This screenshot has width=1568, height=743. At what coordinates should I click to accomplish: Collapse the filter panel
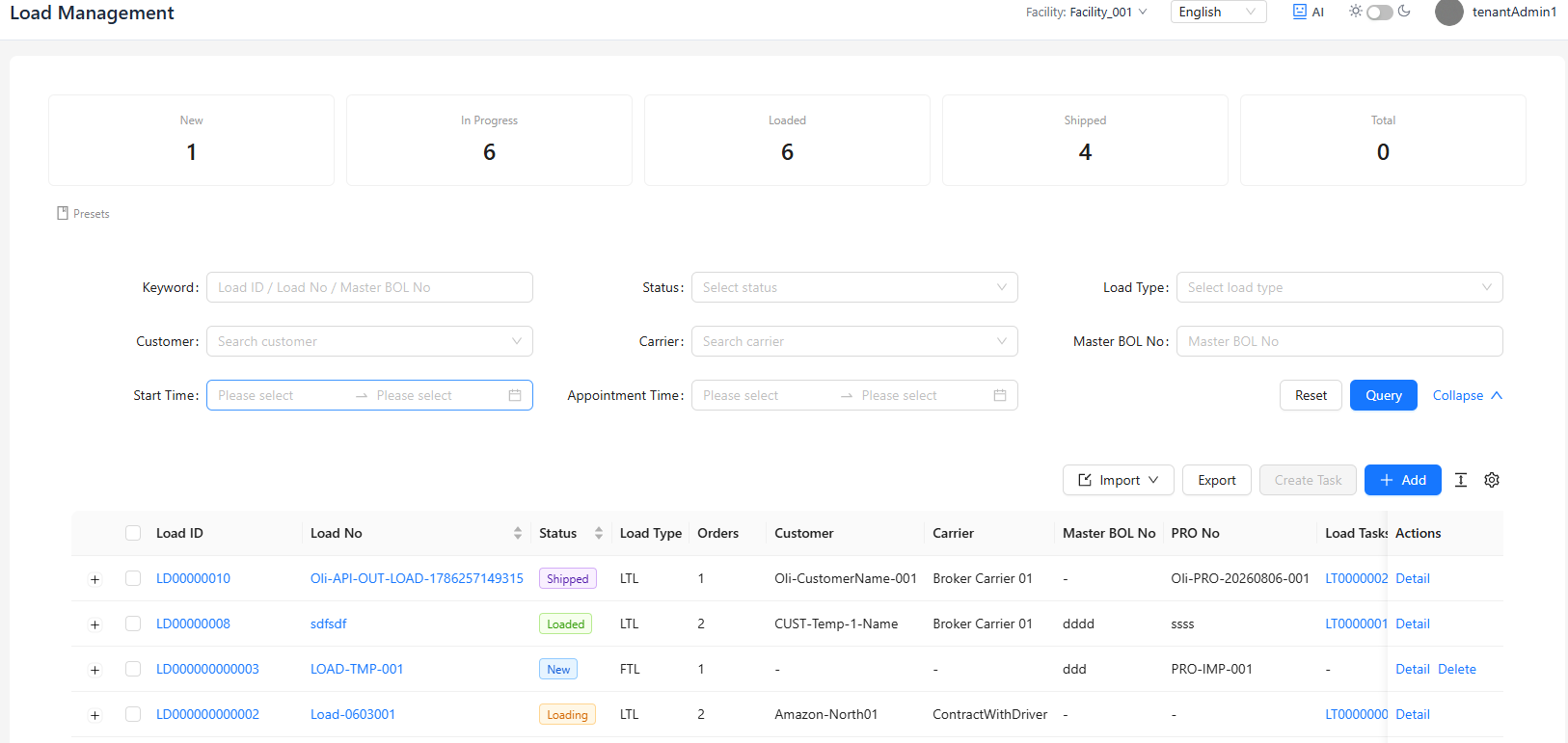1468,395
